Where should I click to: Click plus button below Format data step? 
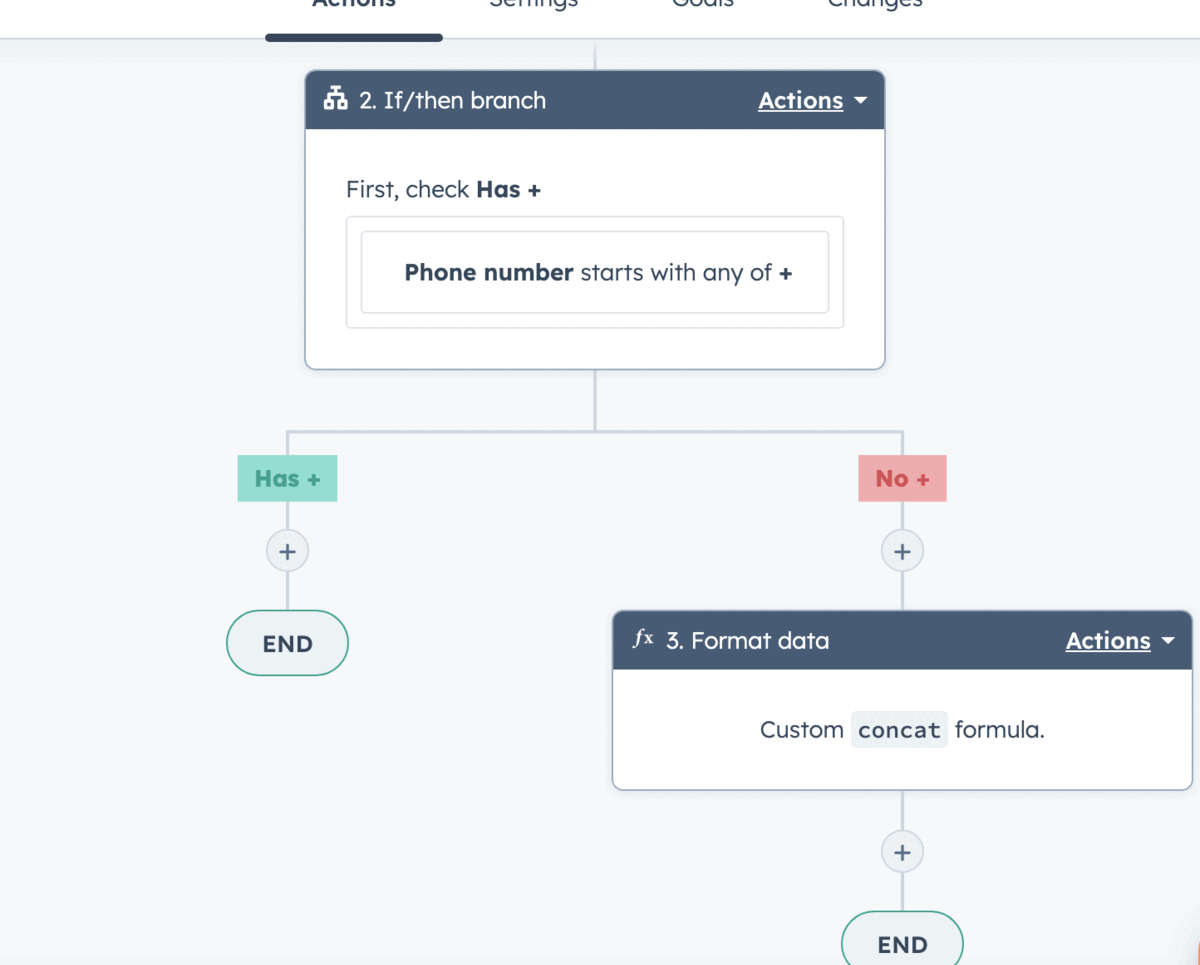(902, 852)
